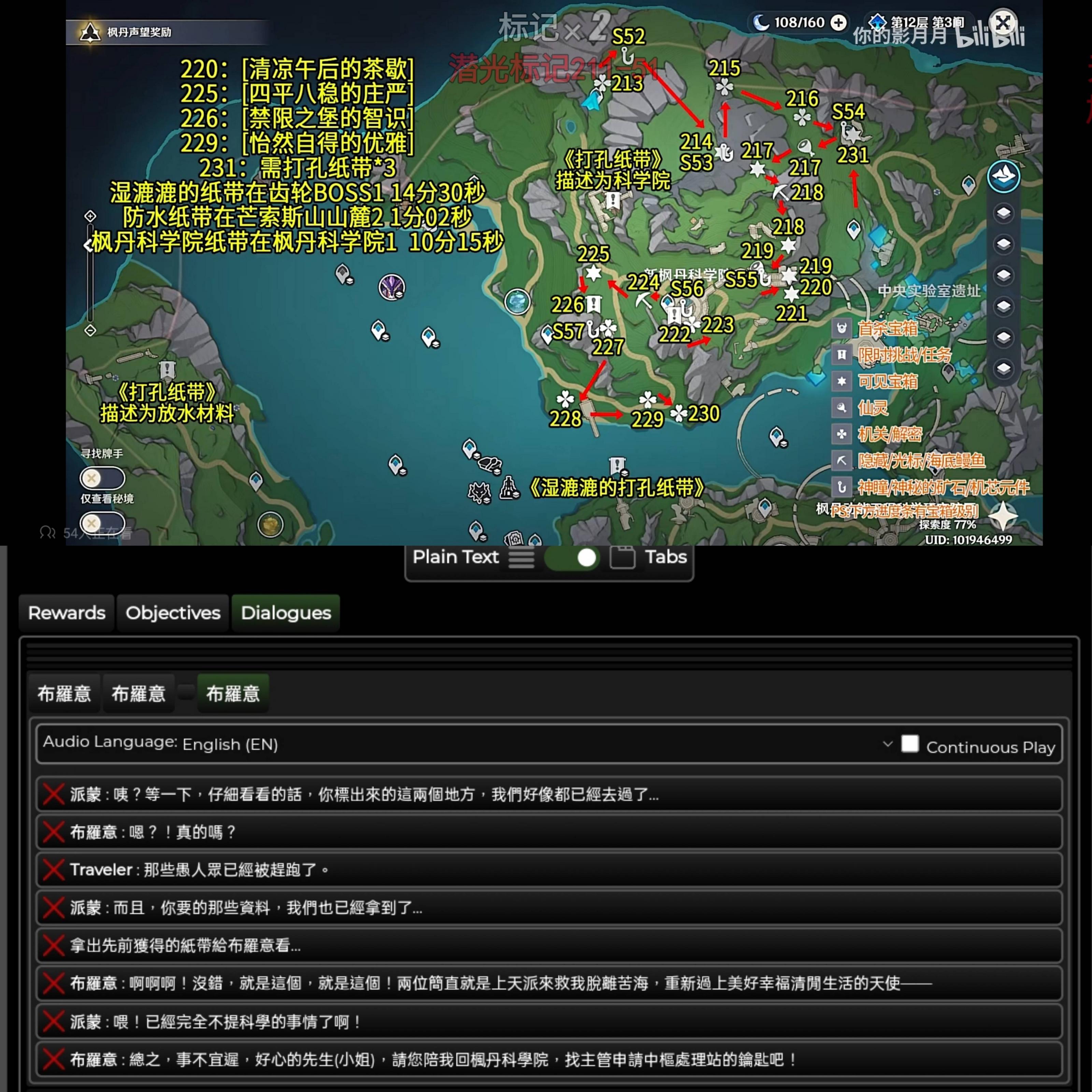Viewport: 1092px width, 1092px height.
Task: Click red X on 派蒙：而且，你要的那些資料 row
Action: (x=54, y=908)
